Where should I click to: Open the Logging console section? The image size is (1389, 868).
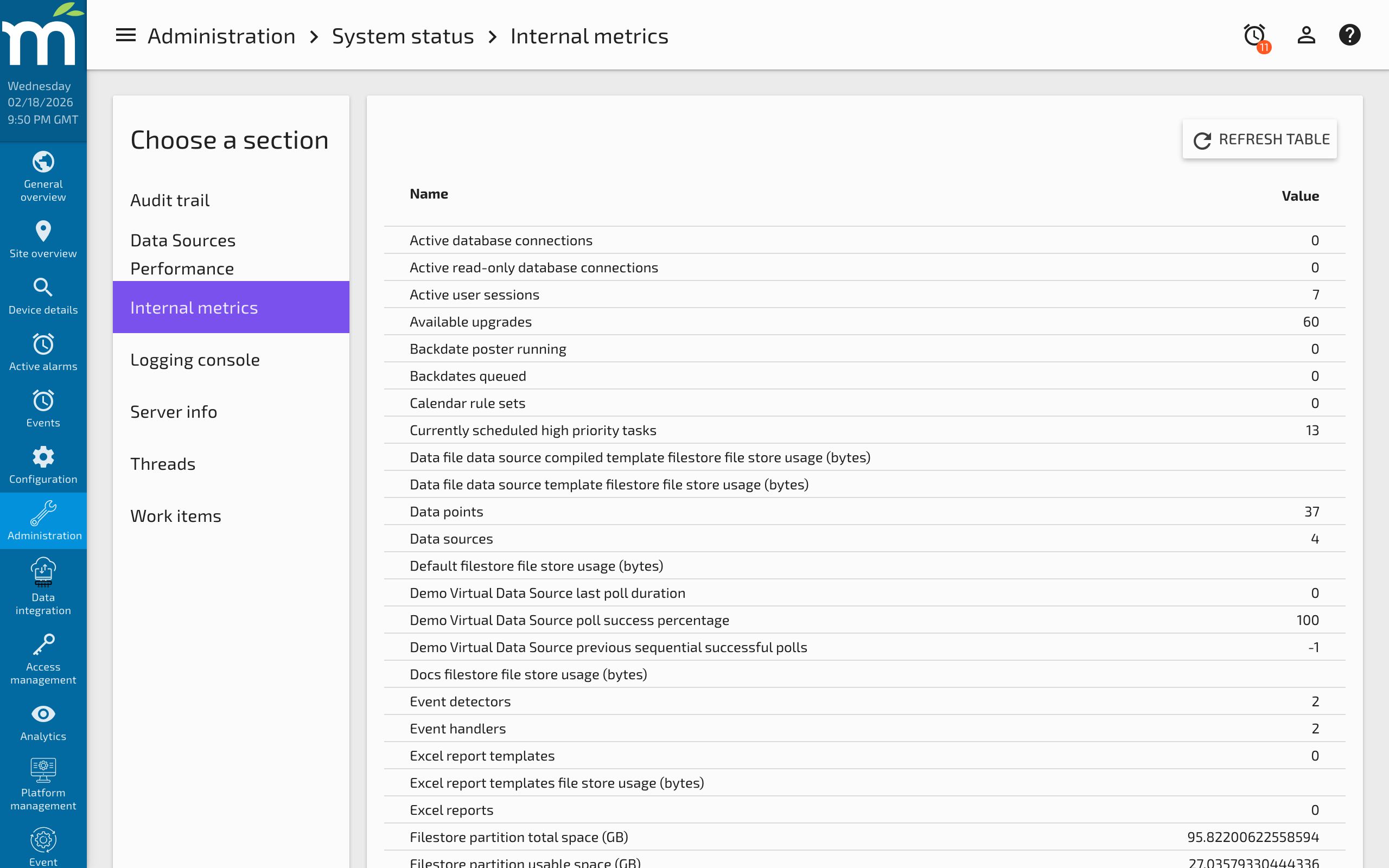(x=195, y=359)
